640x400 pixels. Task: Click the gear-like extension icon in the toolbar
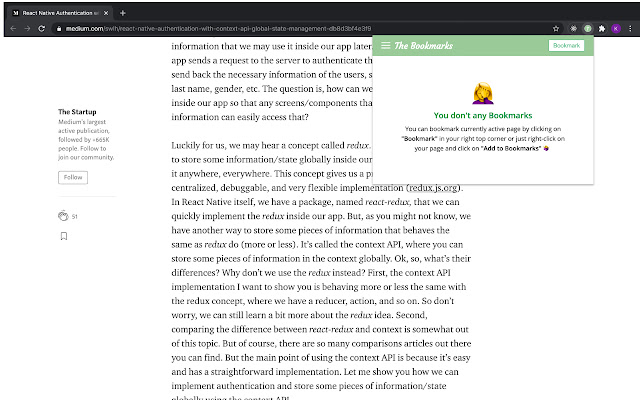coord(573,29)
